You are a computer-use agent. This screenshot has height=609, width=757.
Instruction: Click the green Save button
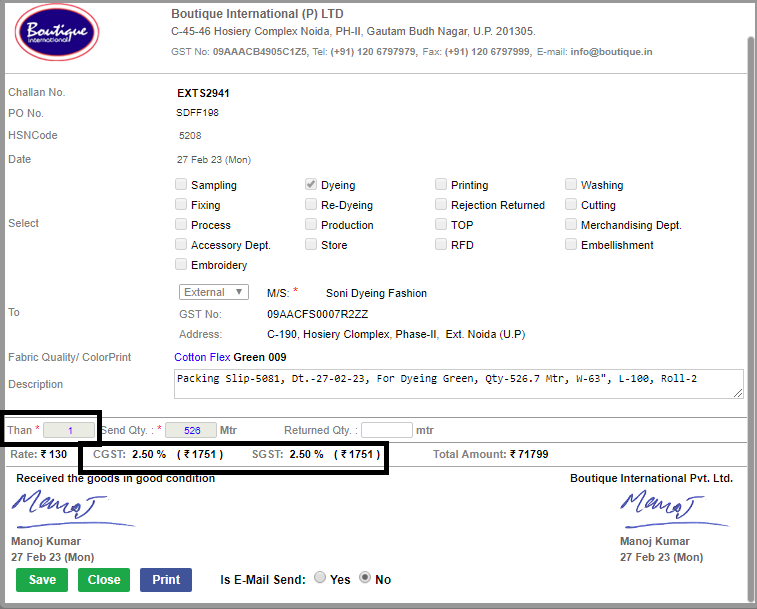pyautogui.click(x=42, y=580)
